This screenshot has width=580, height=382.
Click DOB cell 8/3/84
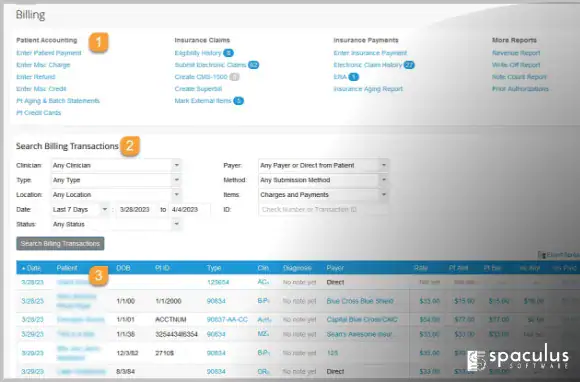tap(125, 372)
